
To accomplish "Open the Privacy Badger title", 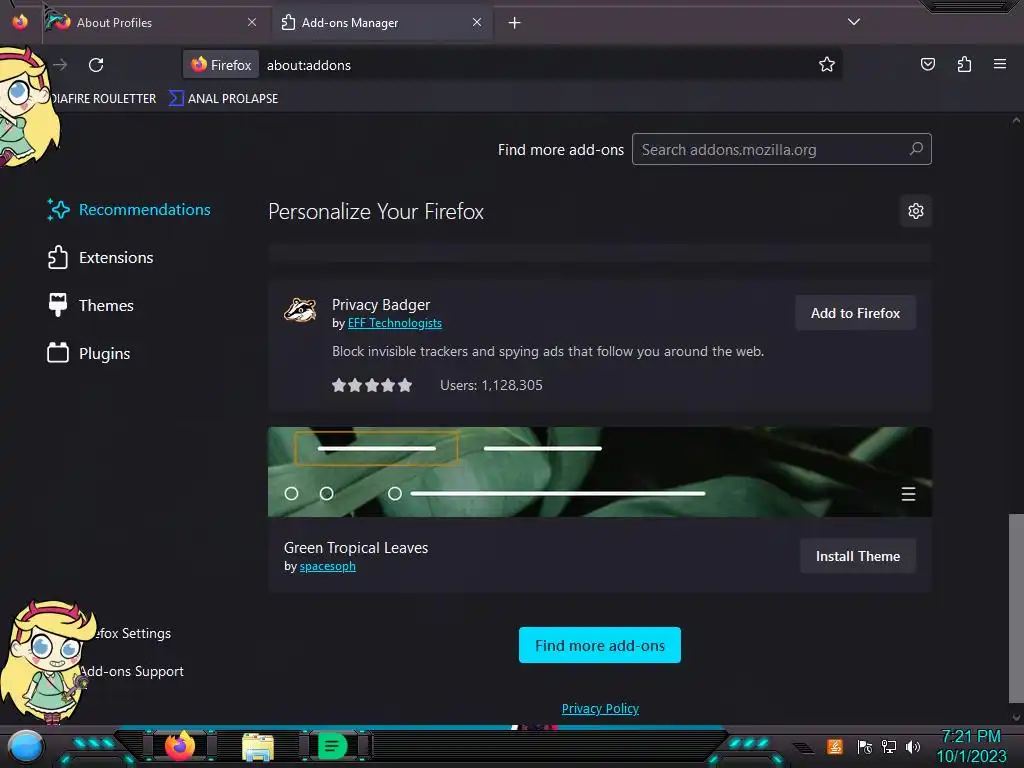I will pyautogui.click(x=381, y=304).
